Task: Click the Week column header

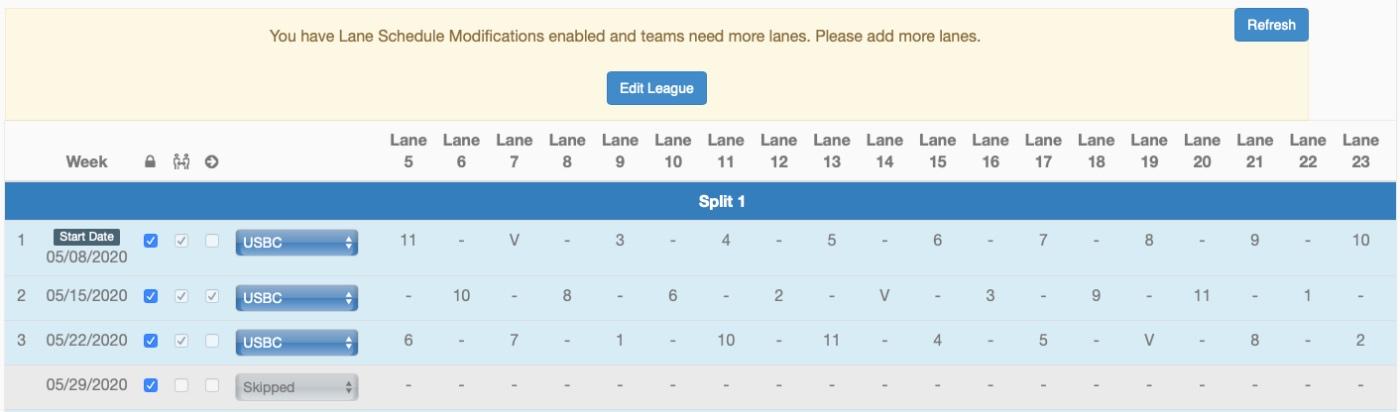Action: point(87,162)
